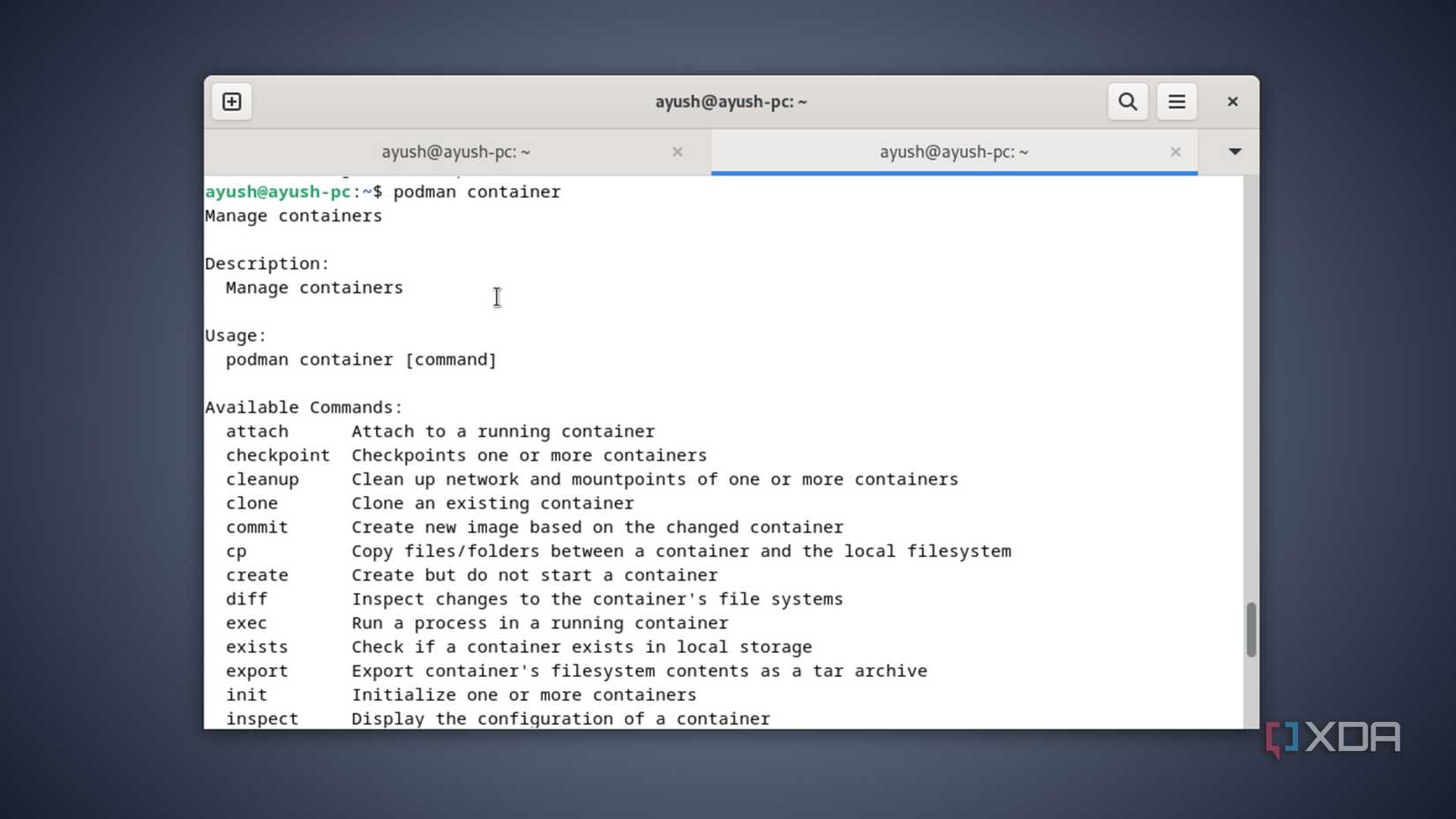Close the first terminal tab
This screenshot has width=1456, height=819.
click(678, 152)
